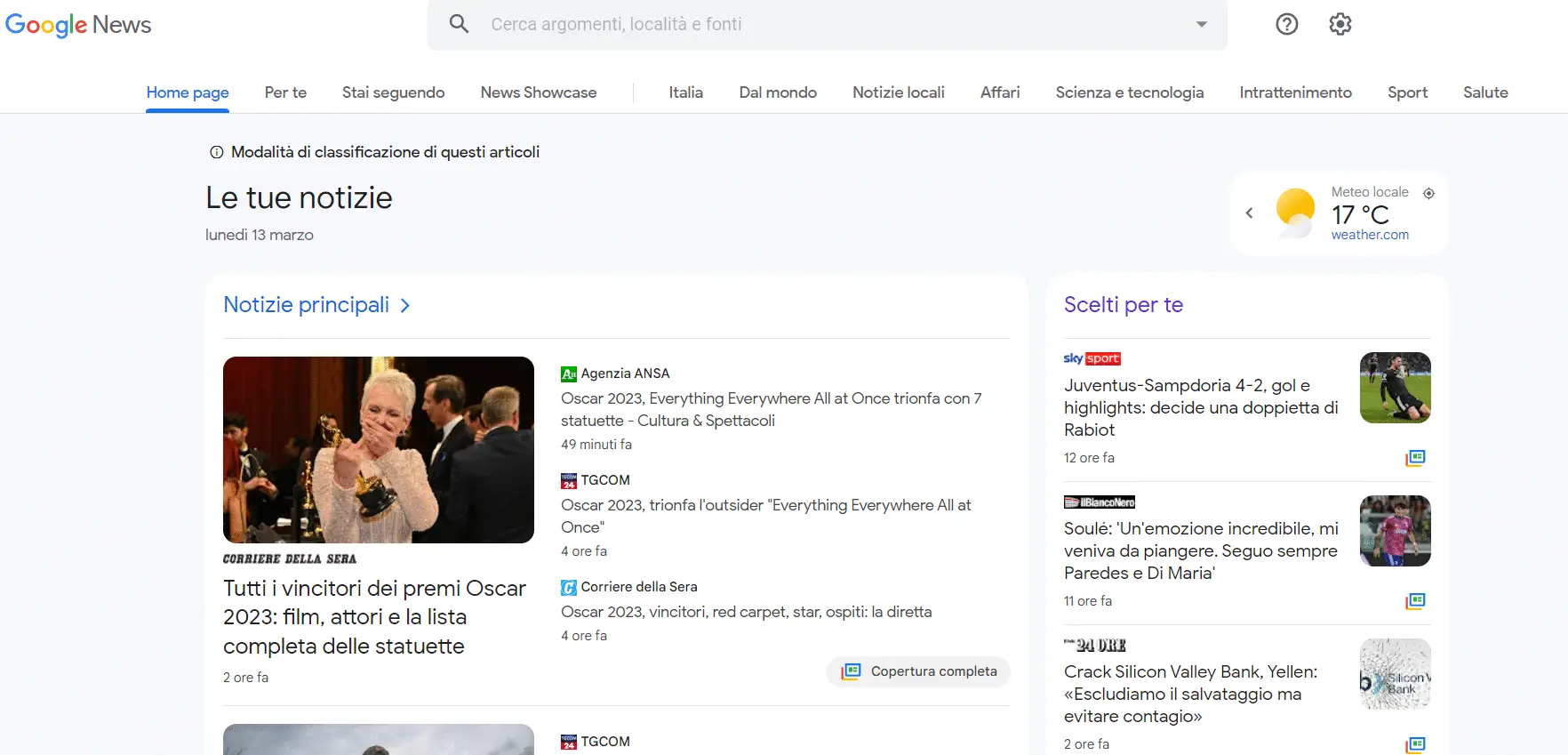
Task: Open Soulé Un'emozione incredibile article headline
Action: pyautogui.click(x=1201, y=550)
